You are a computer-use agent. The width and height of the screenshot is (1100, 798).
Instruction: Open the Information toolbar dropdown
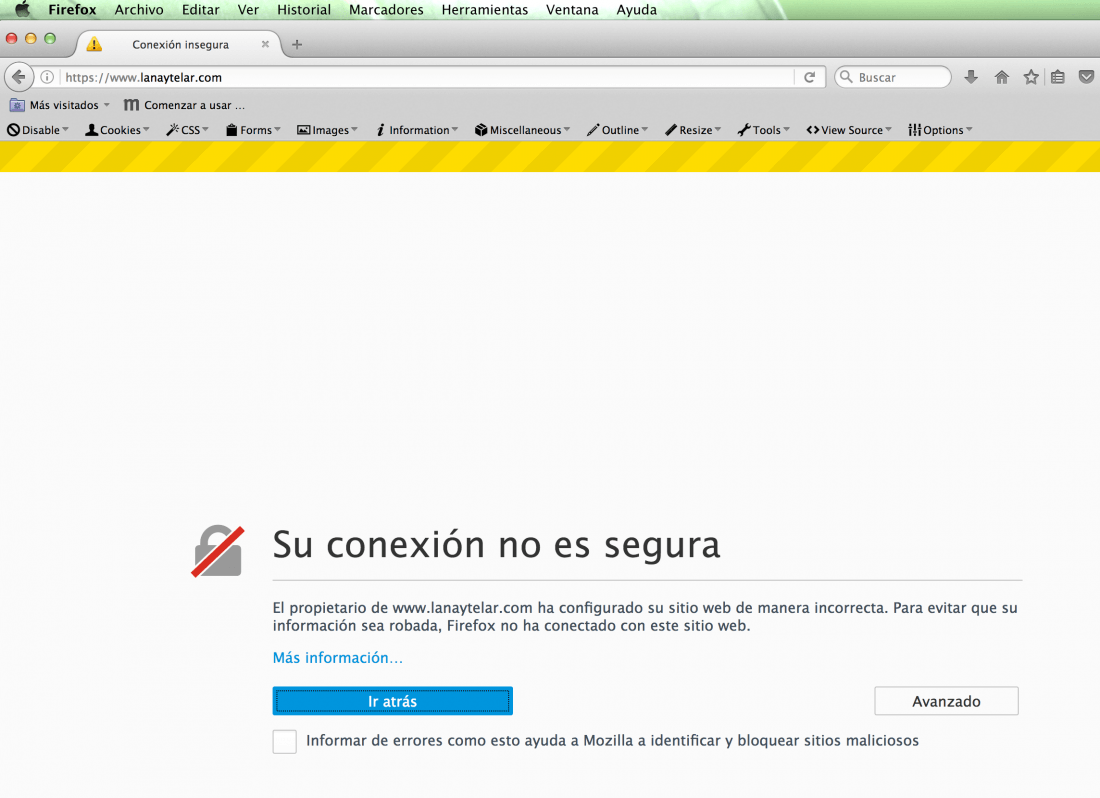click(x=417, y=130)
